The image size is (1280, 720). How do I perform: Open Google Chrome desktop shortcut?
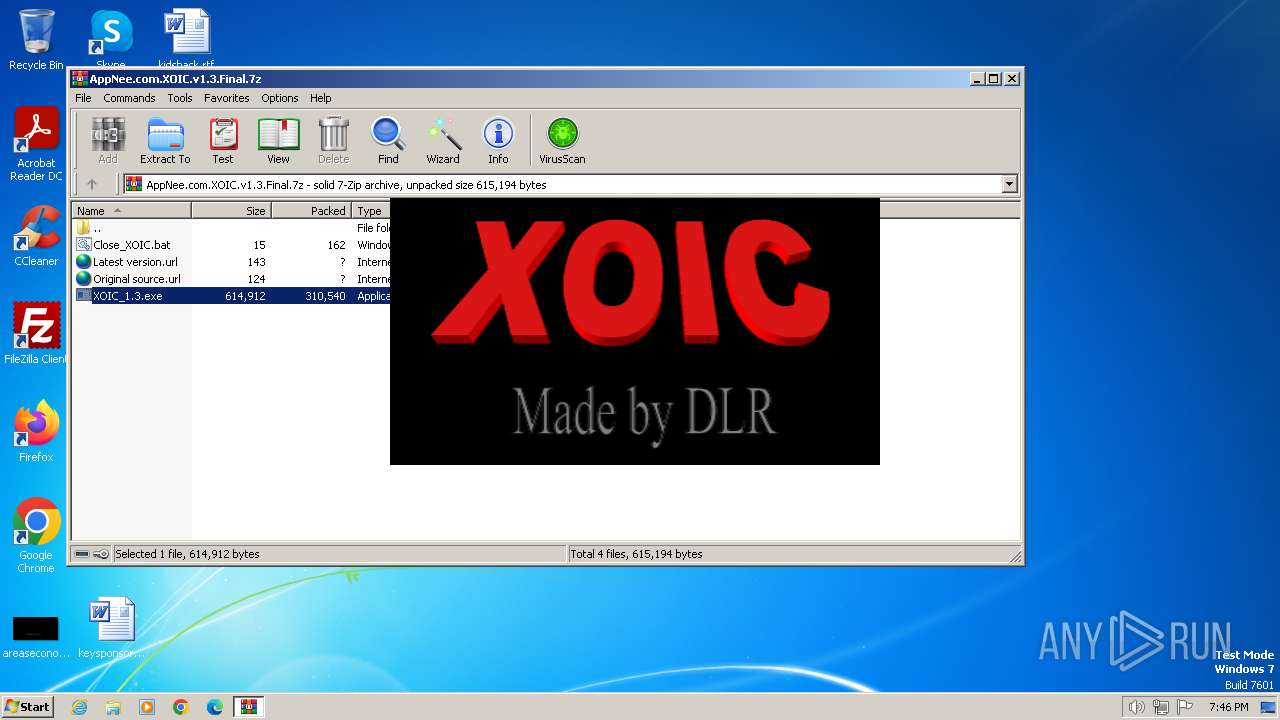pos(36,536)
